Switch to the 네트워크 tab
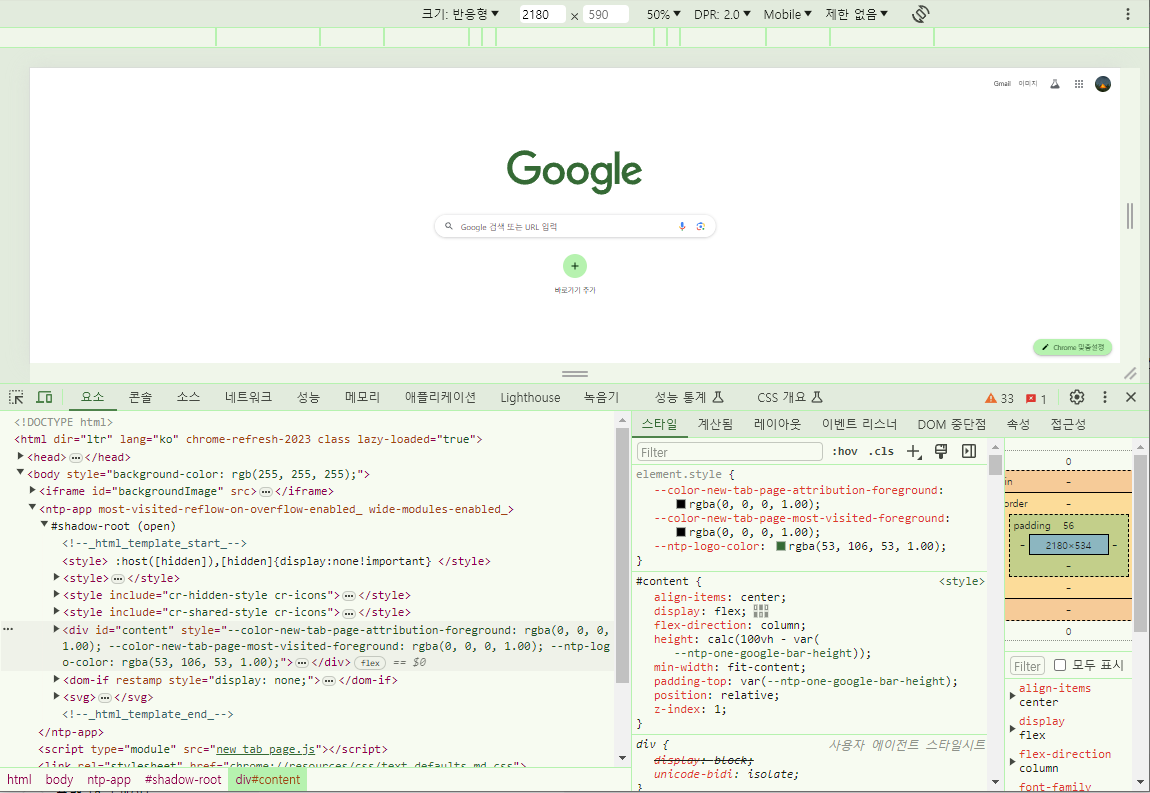The width and height of the screenshot is (1150, 793). [x=248, y=397]
